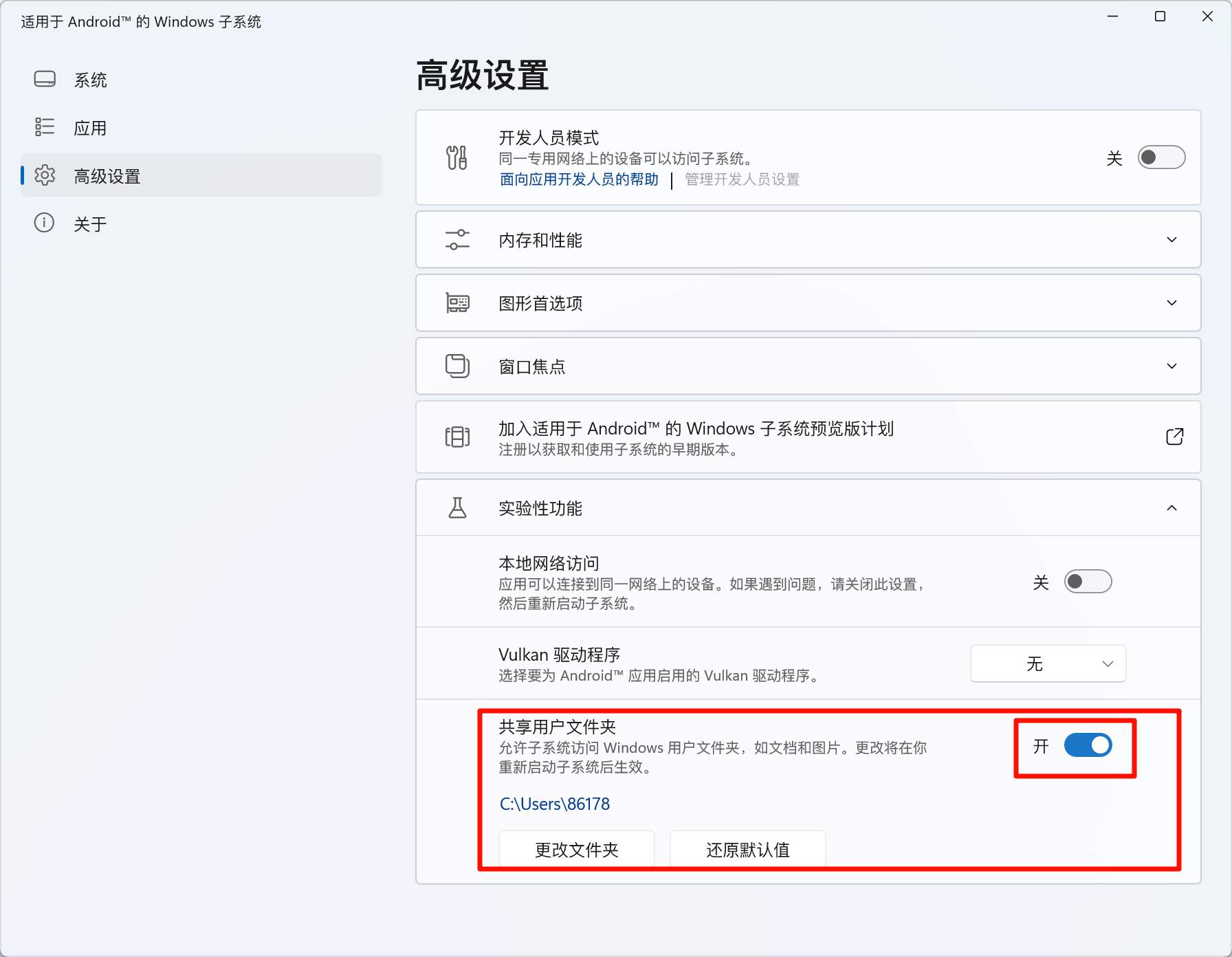This screenshot has height=957, width=1232.
Task: Click the window focus icon
Action: click(x=457, y=366)
